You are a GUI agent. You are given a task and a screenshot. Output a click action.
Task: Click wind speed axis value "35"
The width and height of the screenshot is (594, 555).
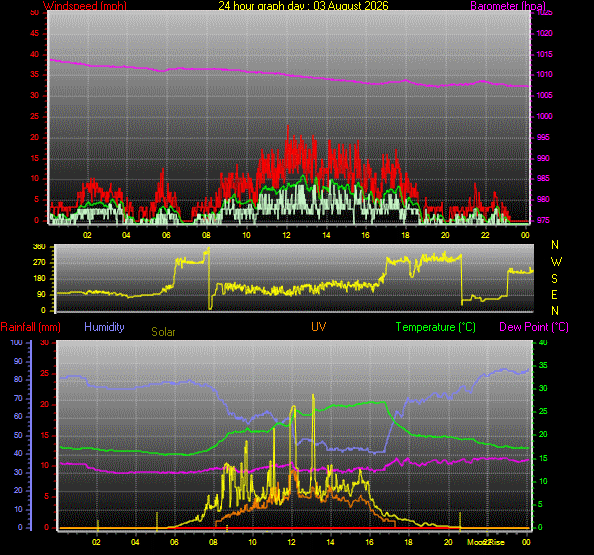[34, 74]
